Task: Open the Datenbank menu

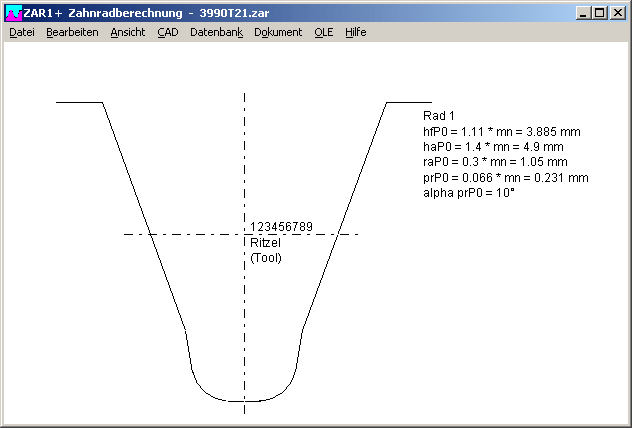Action: (x=216, y=32)
